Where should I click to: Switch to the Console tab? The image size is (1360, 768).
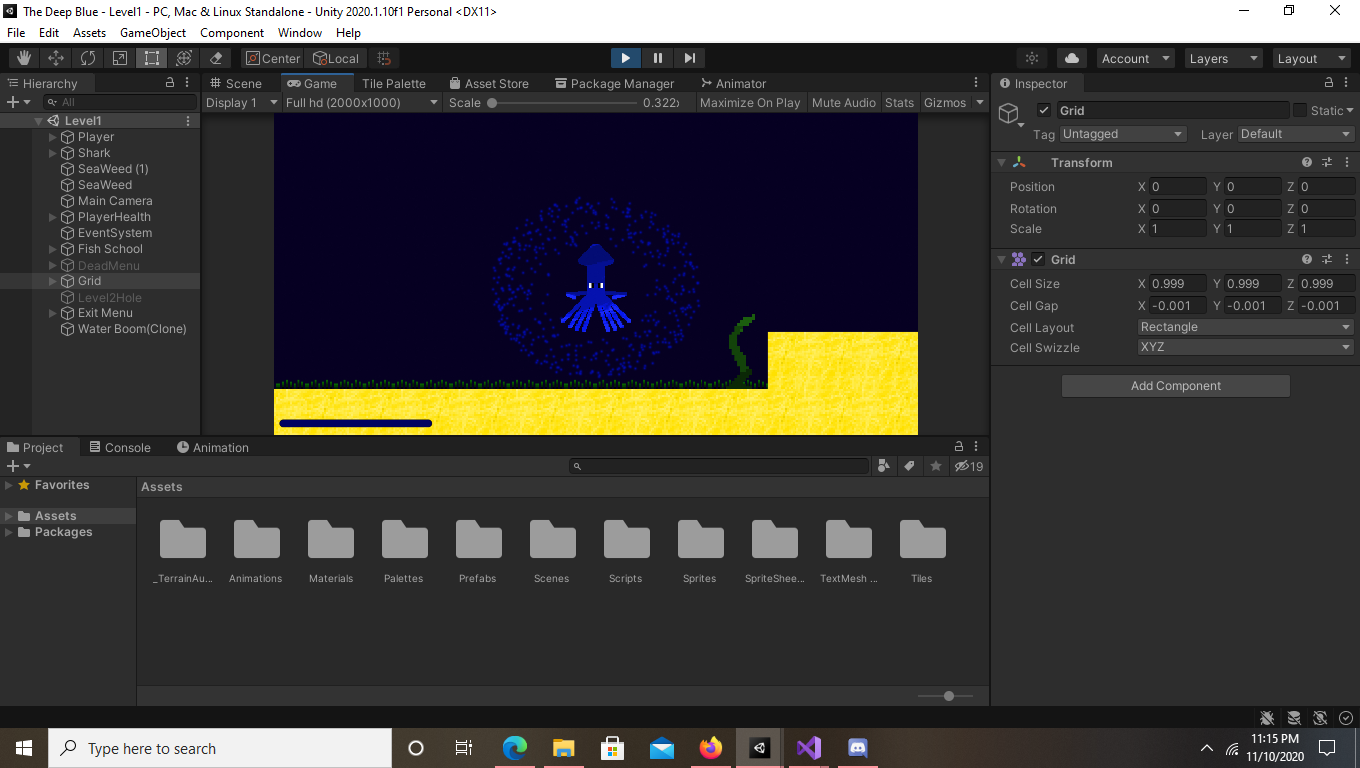pyautogui.click(x=119, y=447)
